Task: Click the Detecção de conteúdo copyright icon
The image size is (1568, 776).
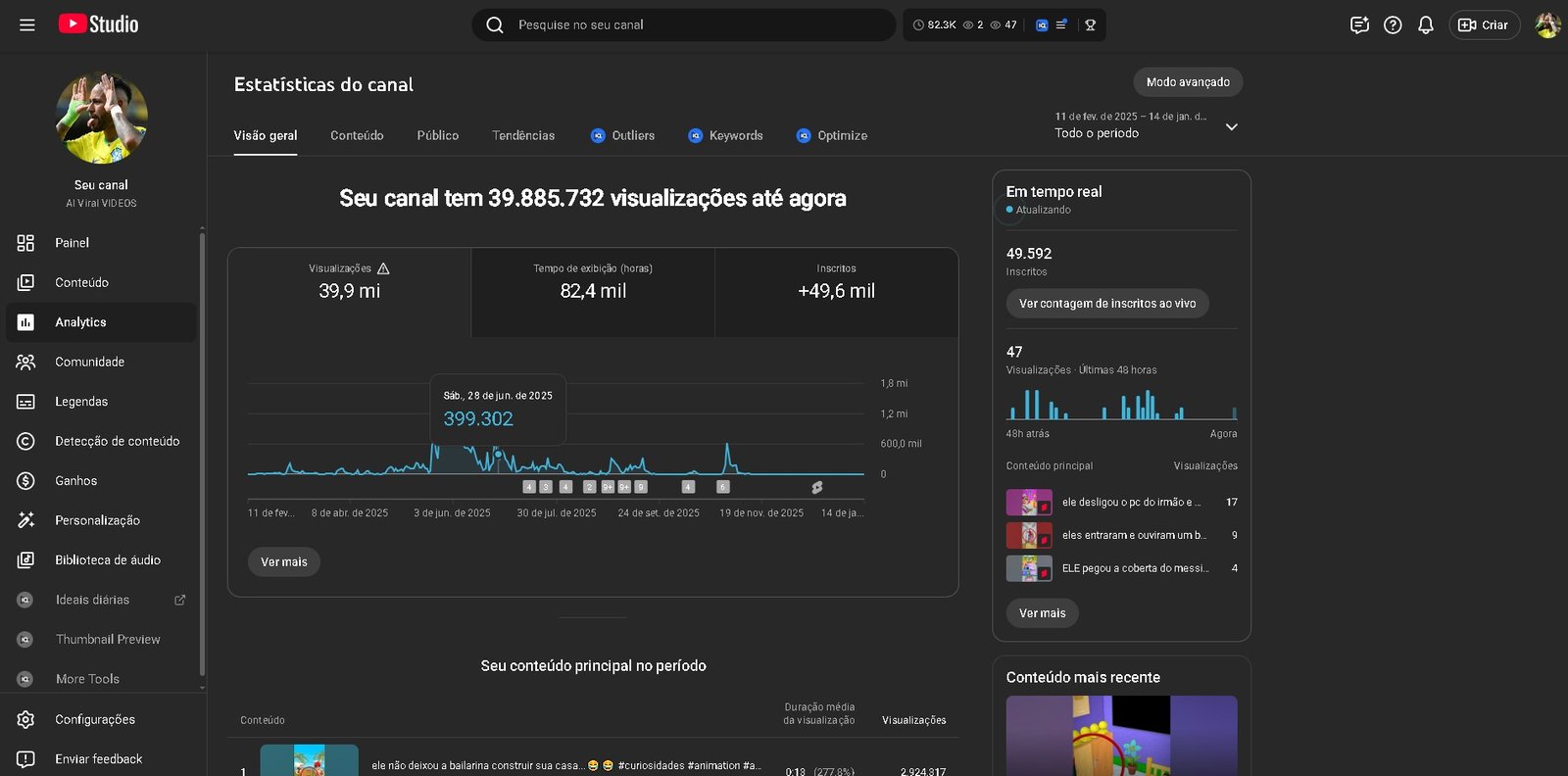Action: pos(25,441)
